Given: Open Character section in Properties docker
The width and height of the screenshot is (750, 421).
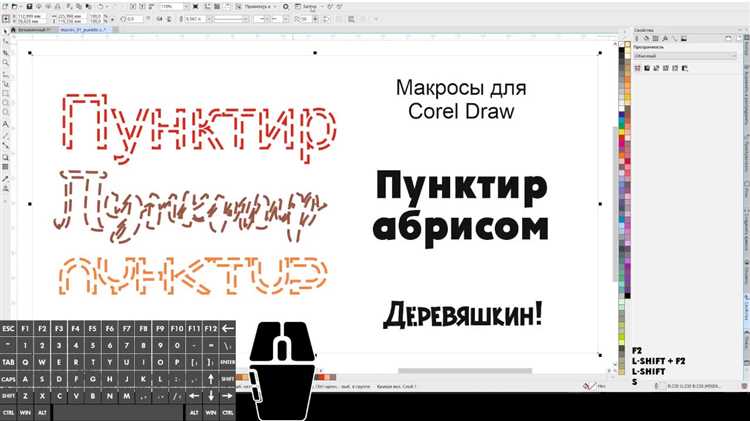Looking at the screenshot, I should coord(665,39).
